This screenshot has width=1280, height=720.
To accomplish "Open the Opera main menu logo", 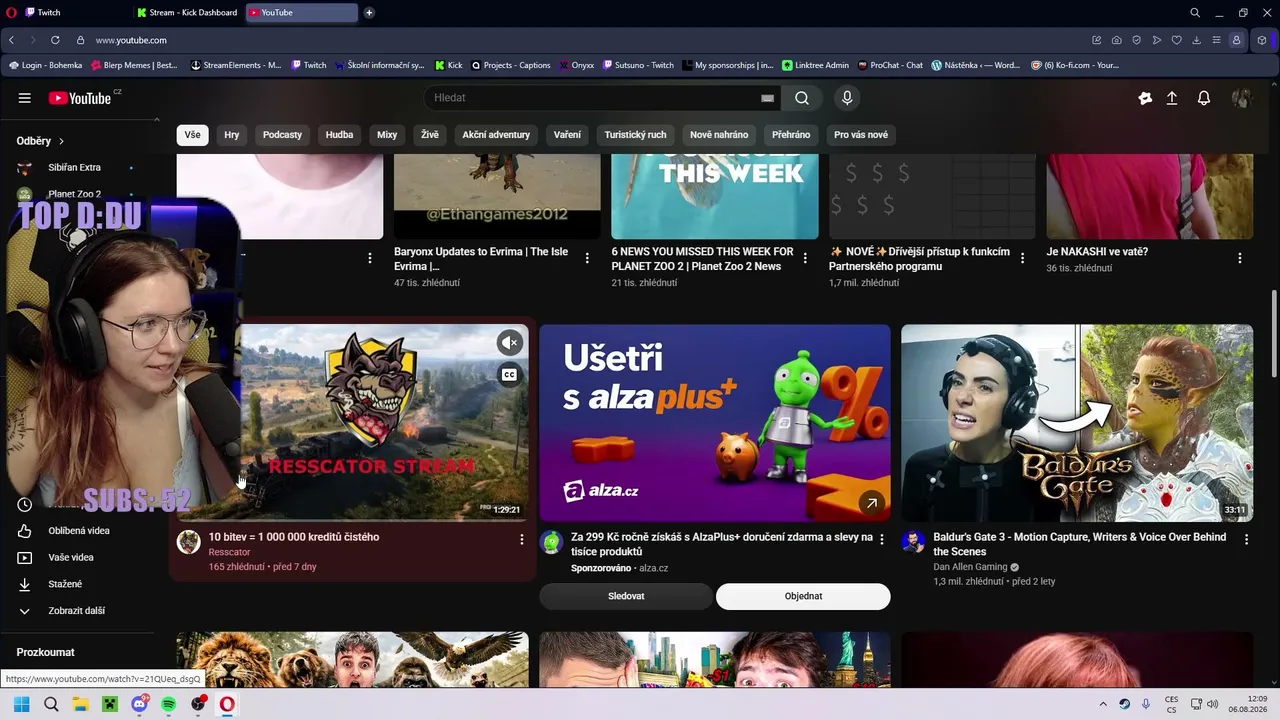I will pyautogui.click(x=9, y=13).
